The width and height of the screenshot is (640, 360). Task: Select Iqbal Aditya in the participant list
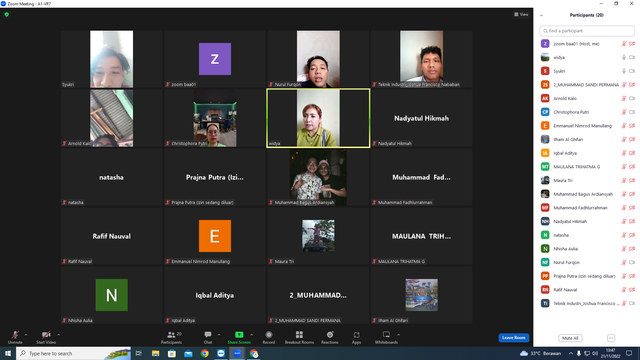587,153
